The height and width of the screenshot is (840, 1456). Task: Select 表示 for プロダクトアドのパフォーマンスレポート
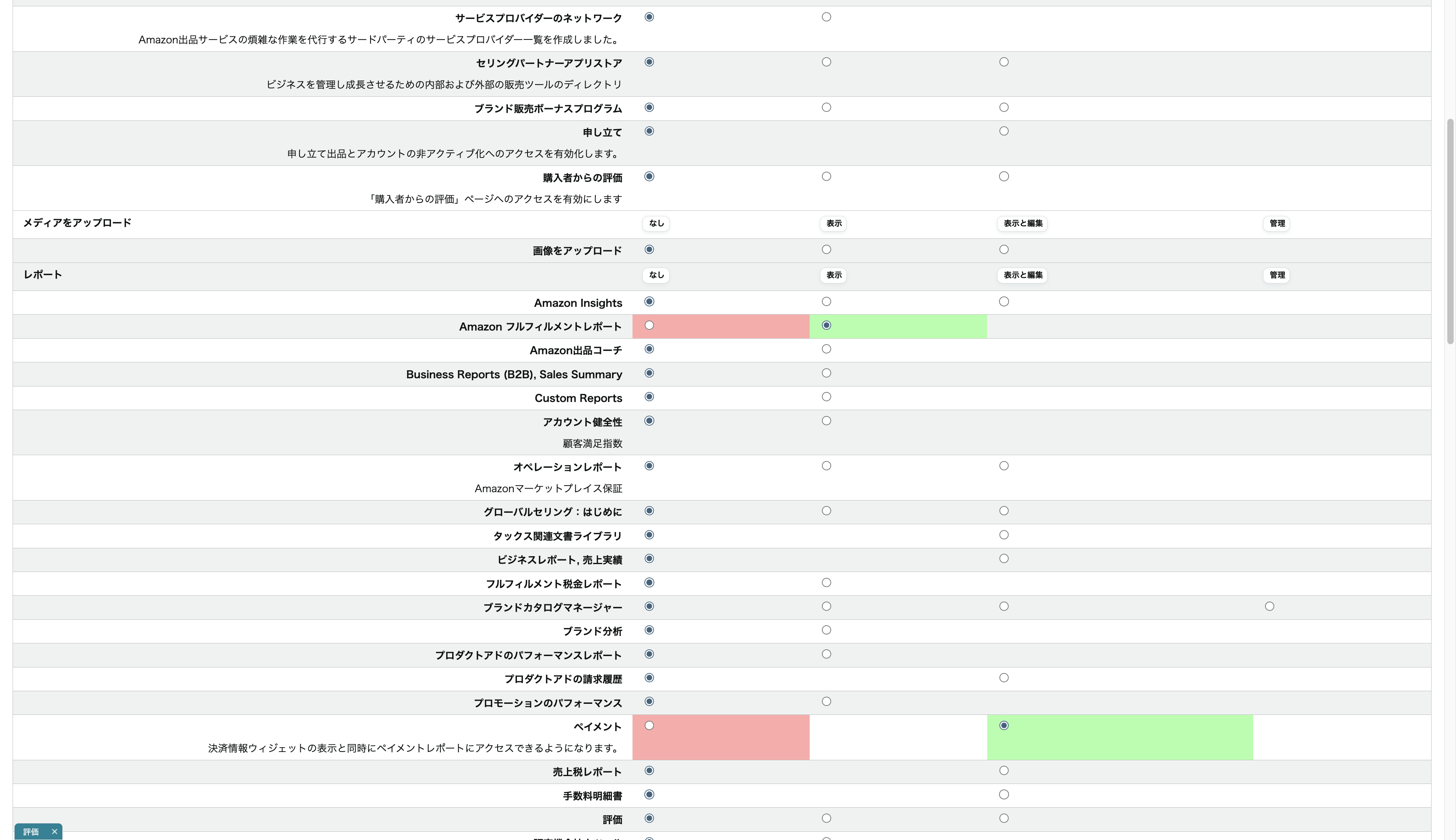click(x=826, y=654)
